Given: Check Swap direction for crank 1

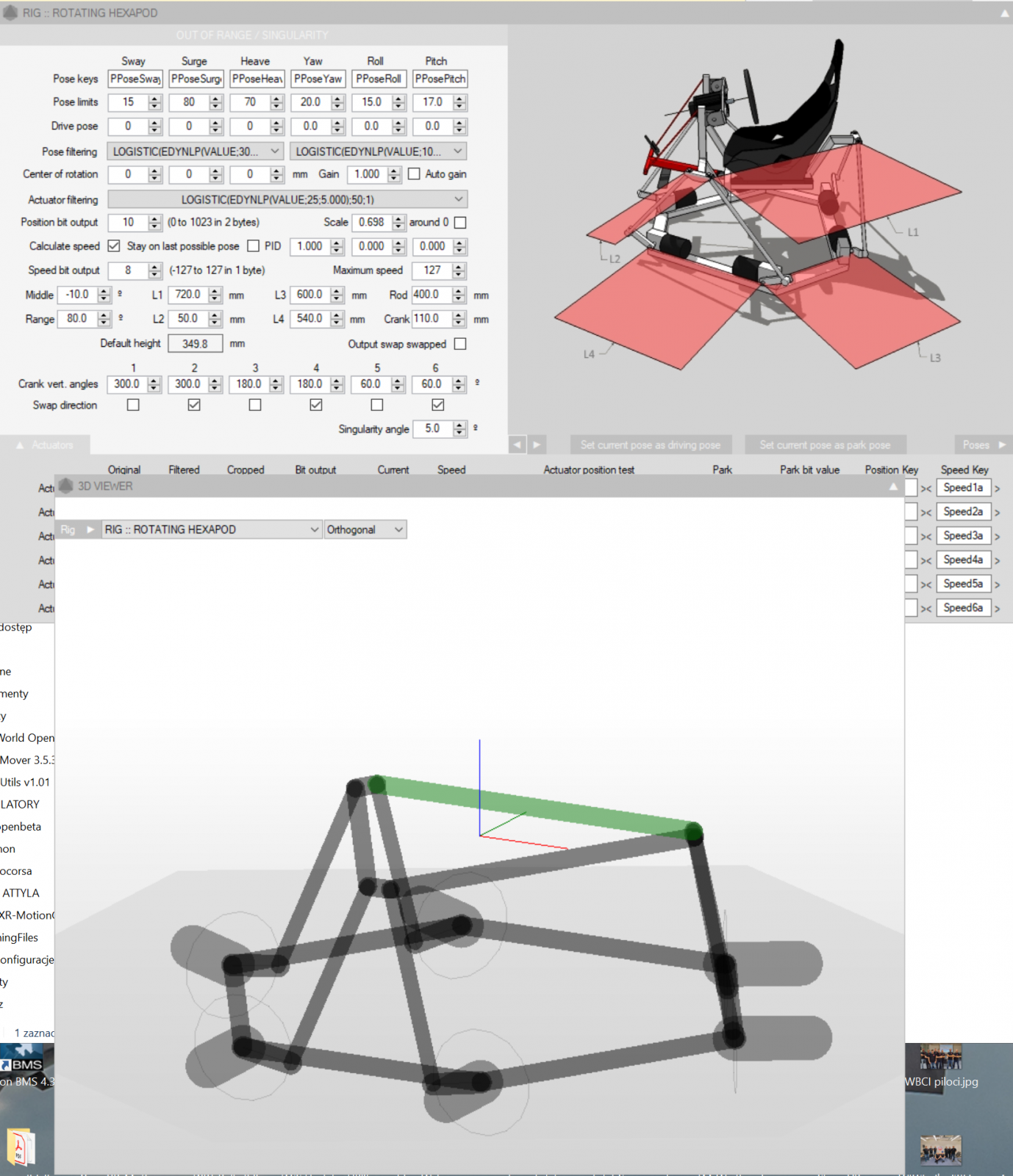Looking at the screenshot, I should [x=133, y=405].
